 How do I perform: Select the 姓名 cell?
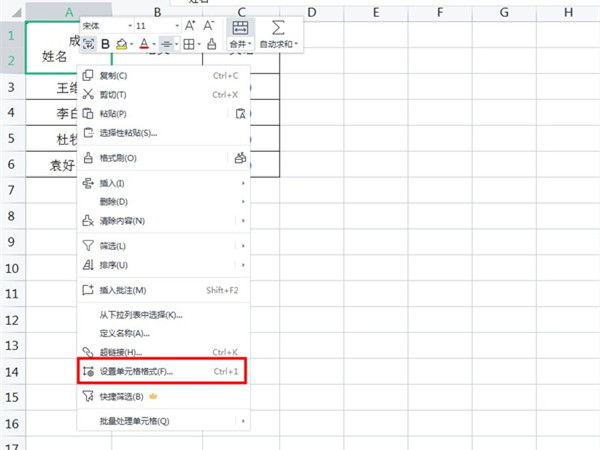[54, 56]
